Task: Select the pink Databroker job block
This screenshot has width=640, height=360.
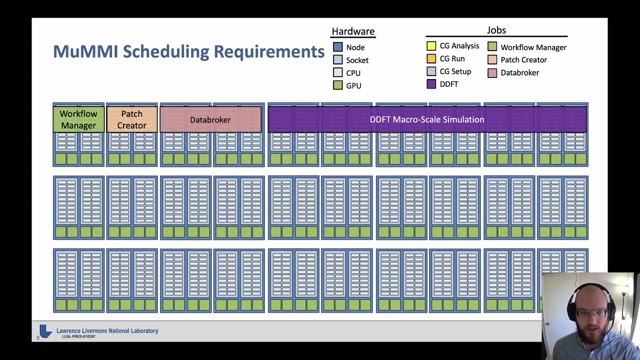Action: point(211,119)
